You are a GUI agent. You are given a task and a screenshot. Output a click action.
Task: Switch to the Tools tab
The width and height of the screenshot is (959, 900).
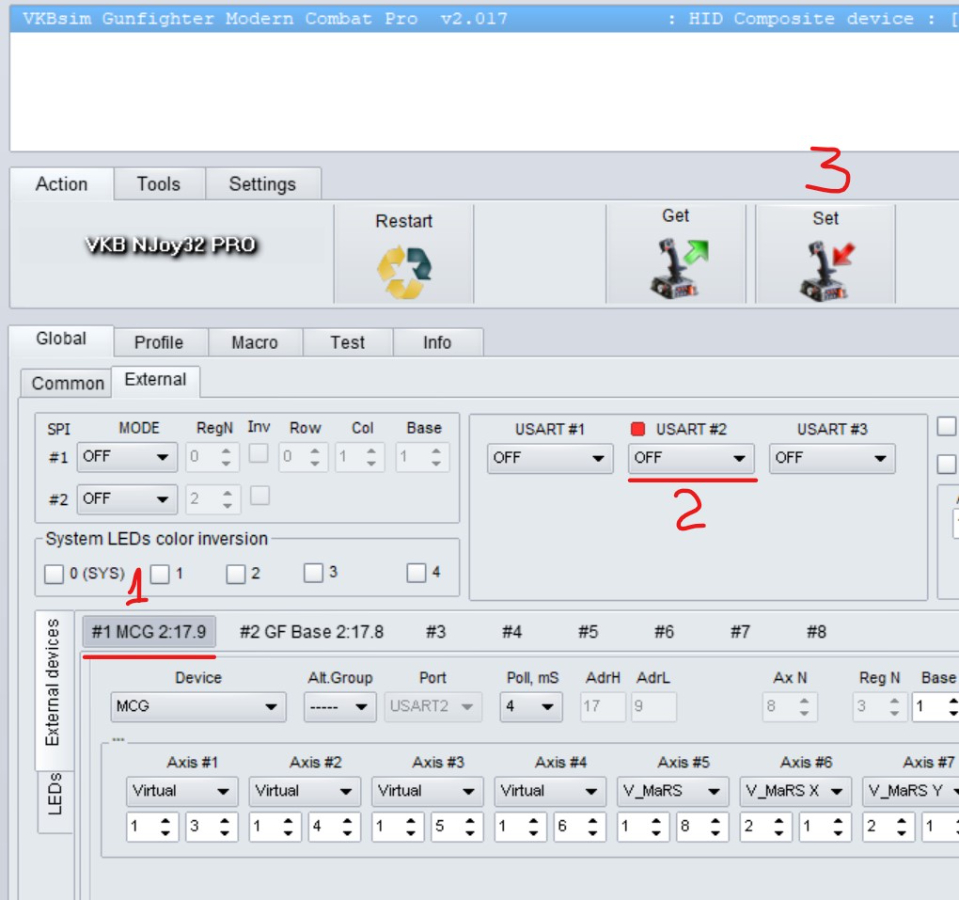coord(158,184)
